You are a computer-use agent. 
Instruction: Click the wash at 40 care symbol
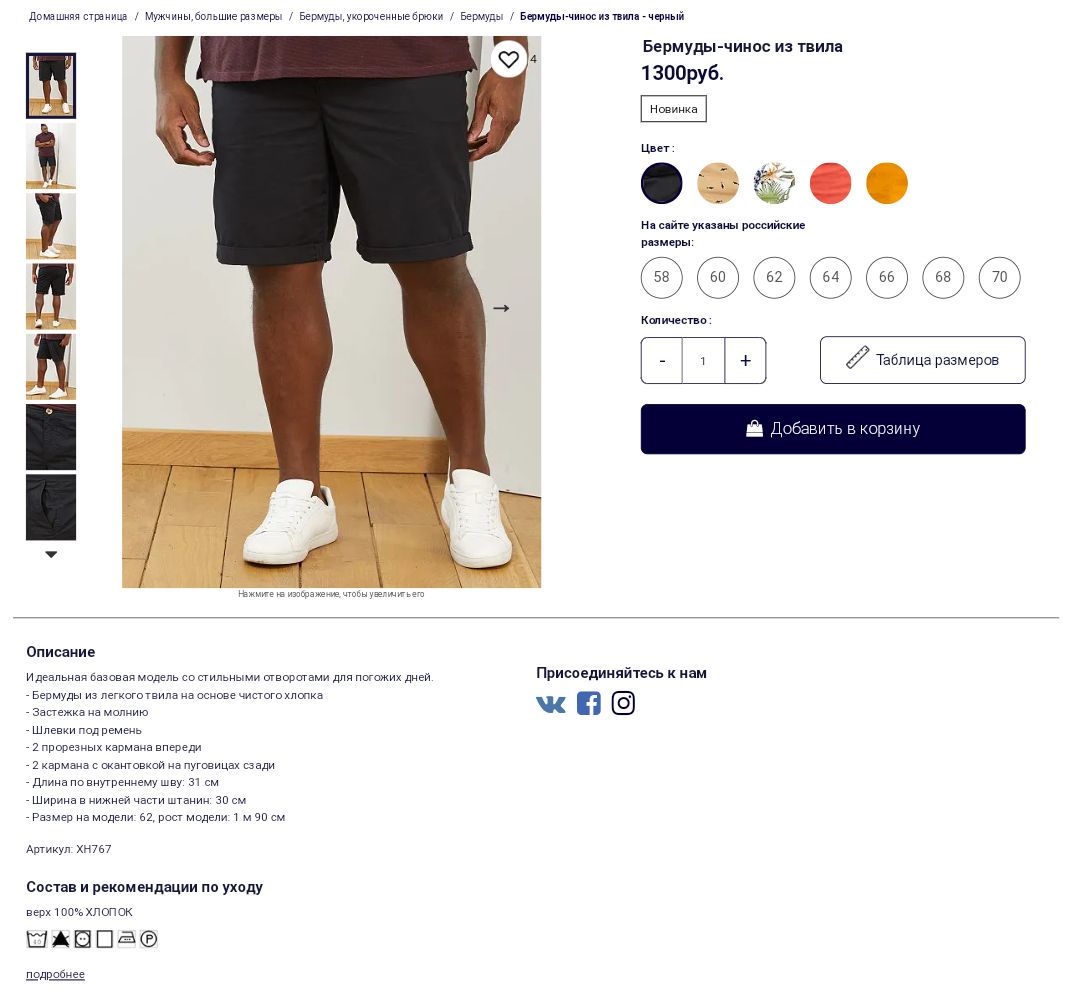pos(37,939)
